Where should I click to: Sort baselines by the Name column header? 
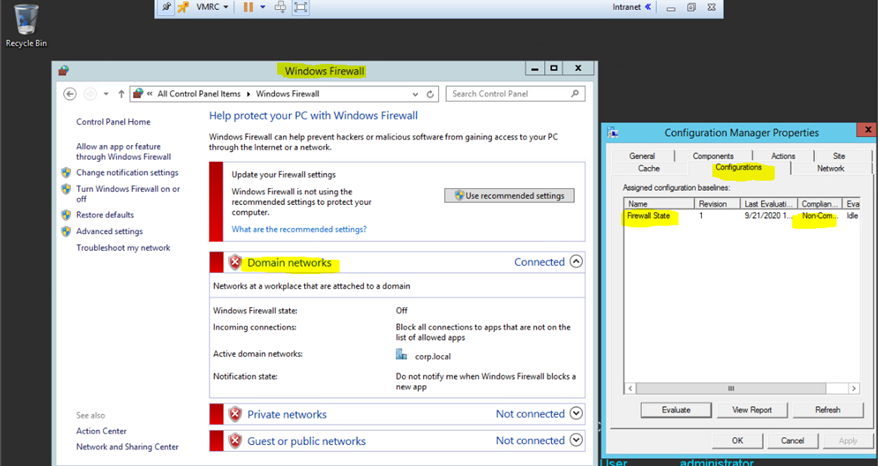(x=659, y=204)
